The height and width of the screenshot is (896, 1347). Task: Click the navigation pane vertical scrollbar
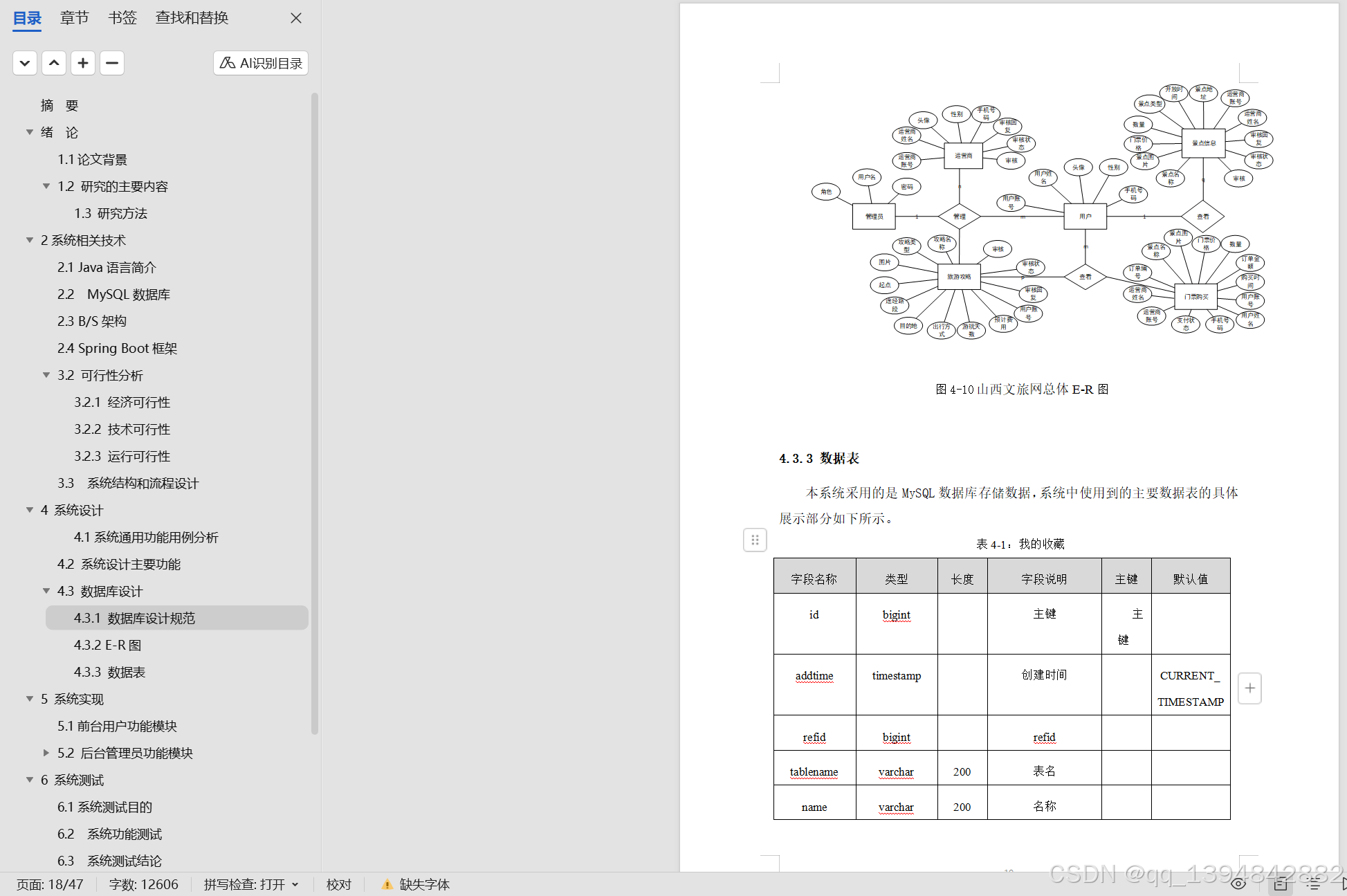click(x=315, y=415)
